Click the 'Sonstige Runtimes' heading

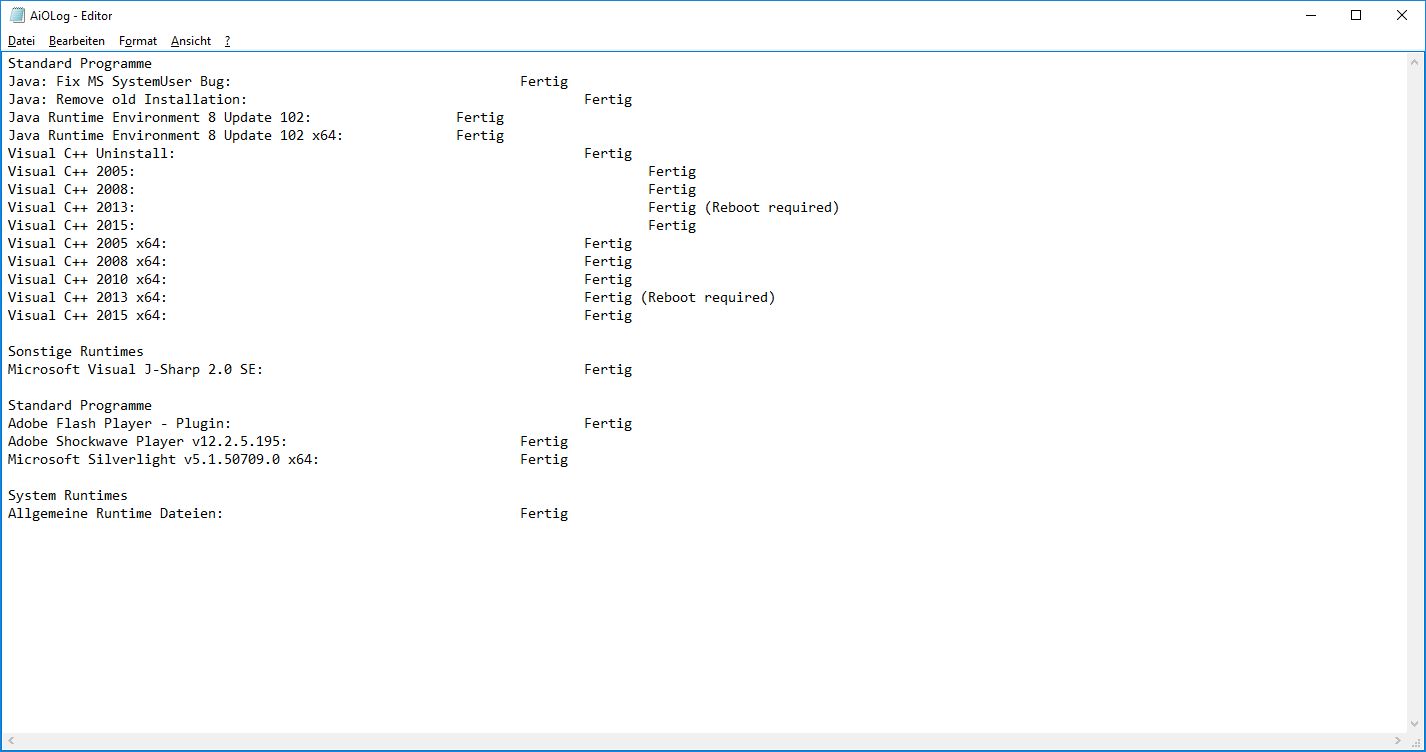pos(75,352)
